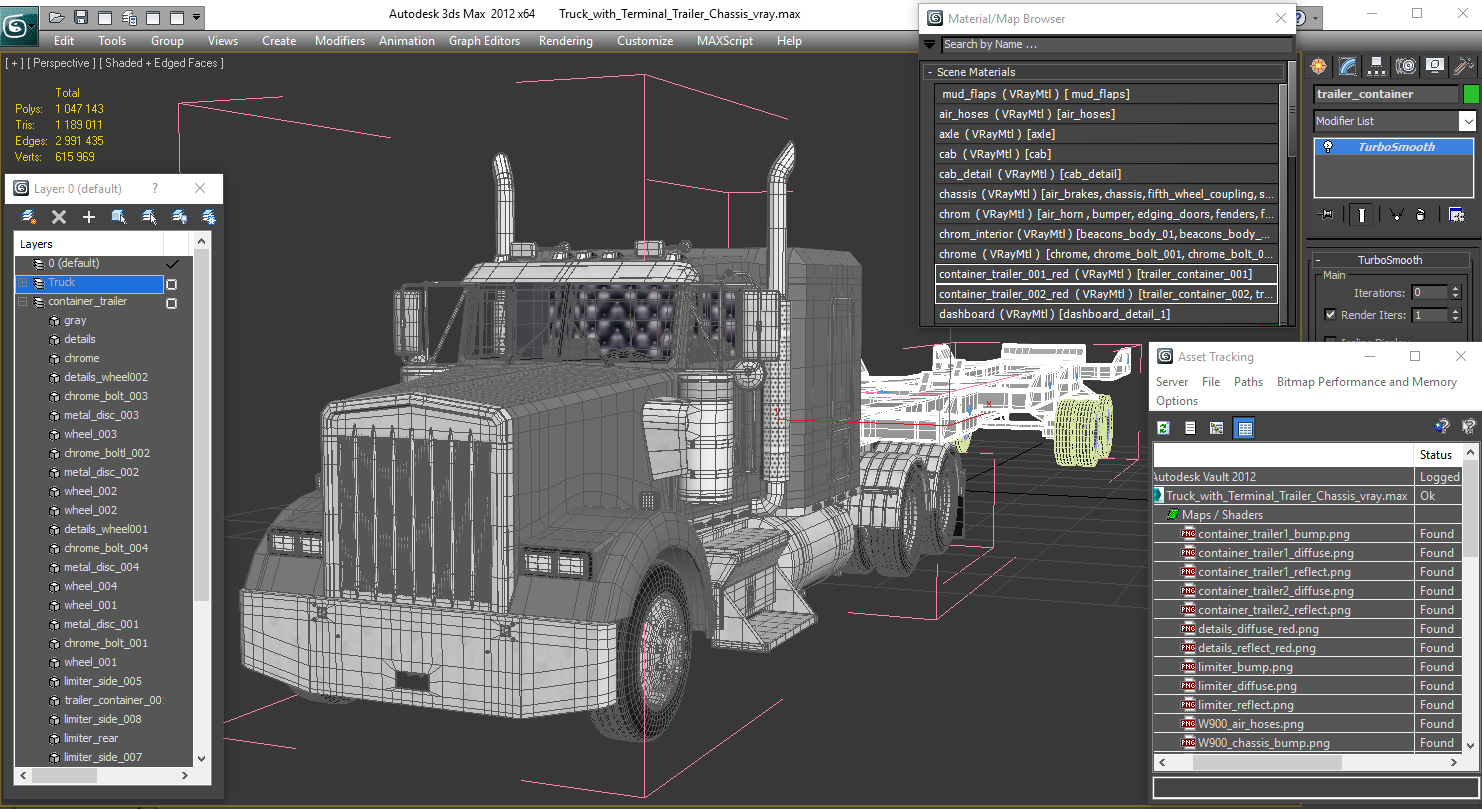This screenshot has height=810, width=1482.
Task: Open the Display command panel tab
Action: [1435, 66]
